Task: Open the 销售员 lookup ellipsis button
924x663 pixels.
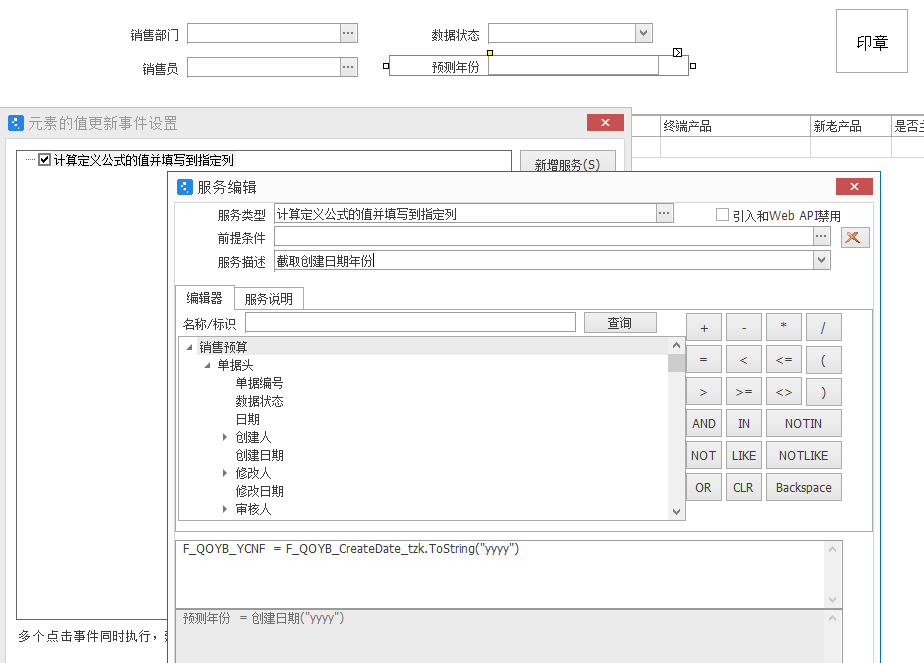Action: tap(348, 67)
